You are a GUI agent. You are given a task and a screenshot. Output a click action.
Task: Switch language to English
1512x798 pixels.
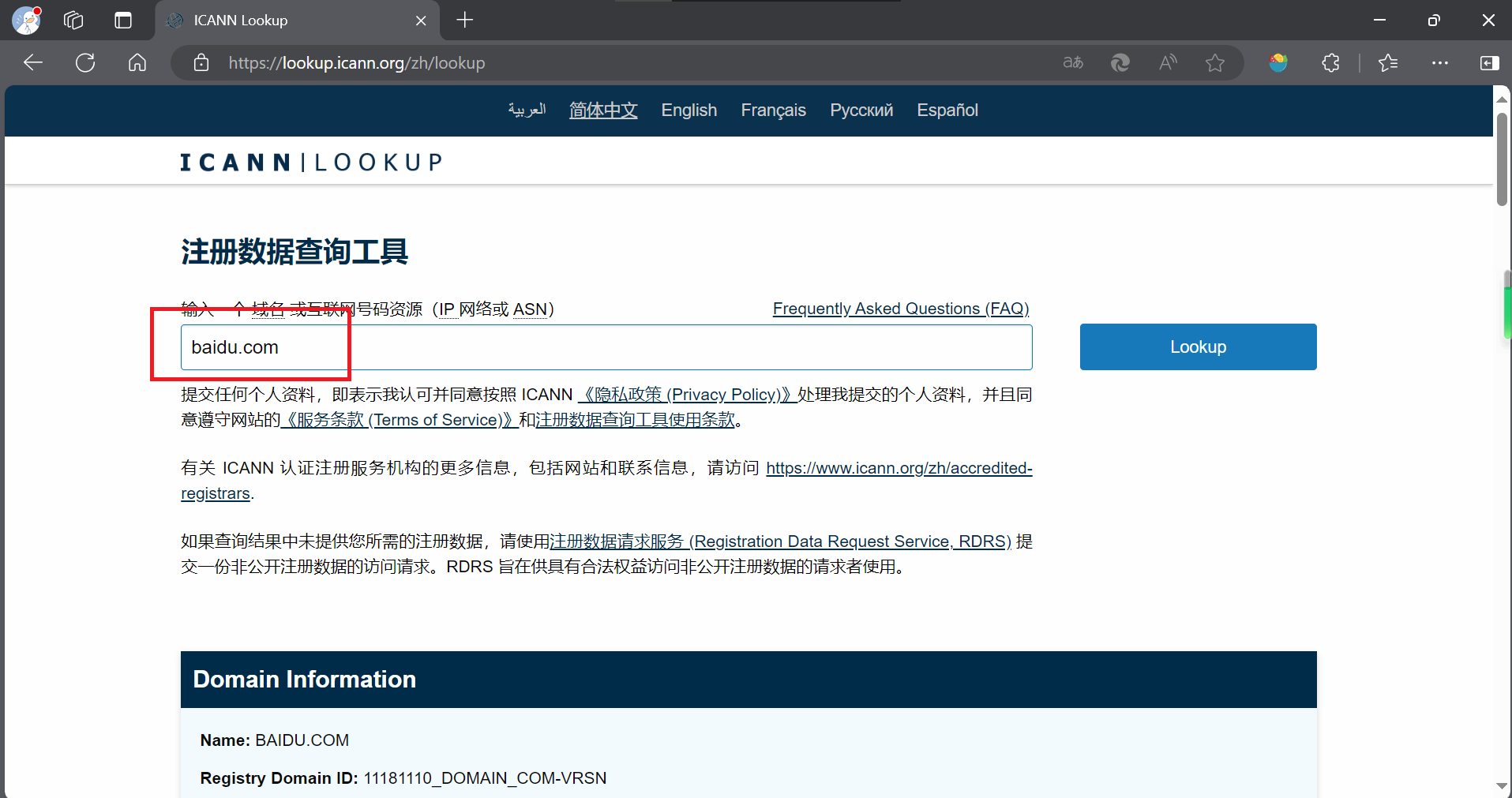(x=689, y=110)
